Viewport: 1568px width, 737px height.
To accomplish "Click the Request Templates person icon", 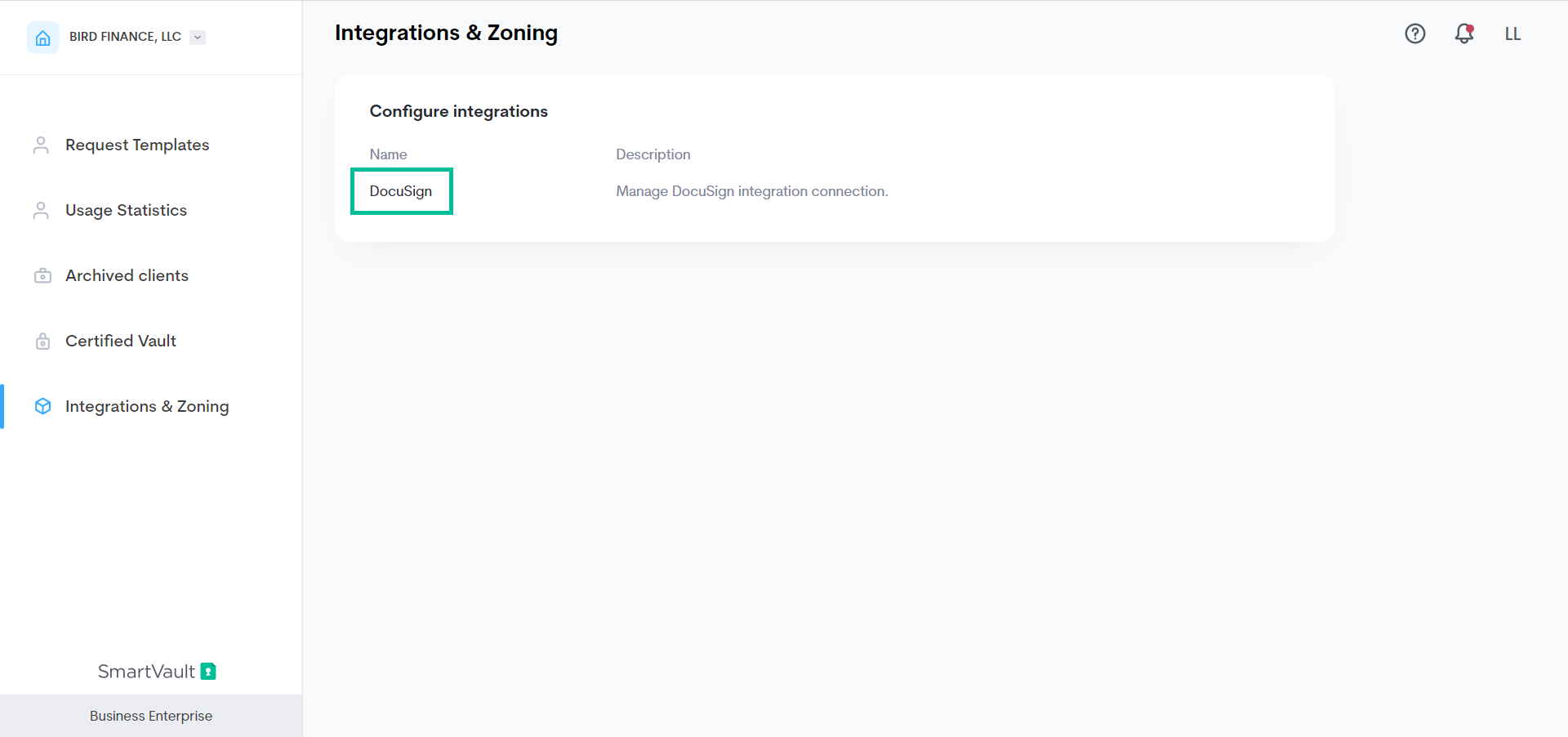I will (x=41, y=145).
